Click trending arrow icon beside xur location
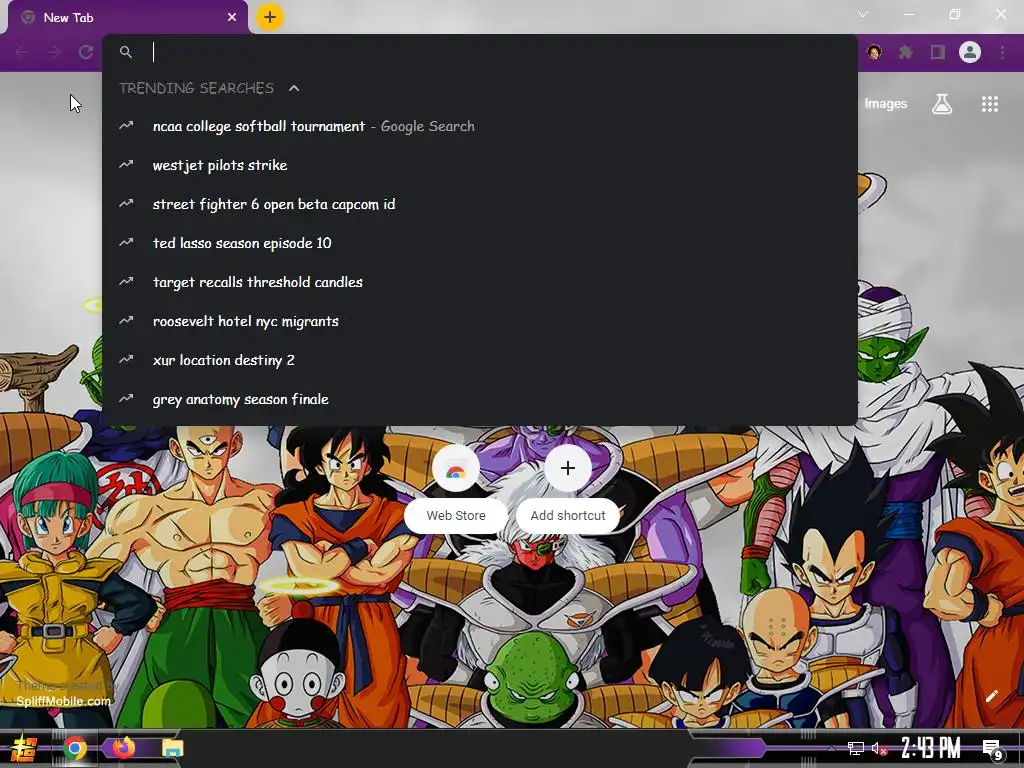1024x768 pixels. pyautogui.click(x=126, y=359)
